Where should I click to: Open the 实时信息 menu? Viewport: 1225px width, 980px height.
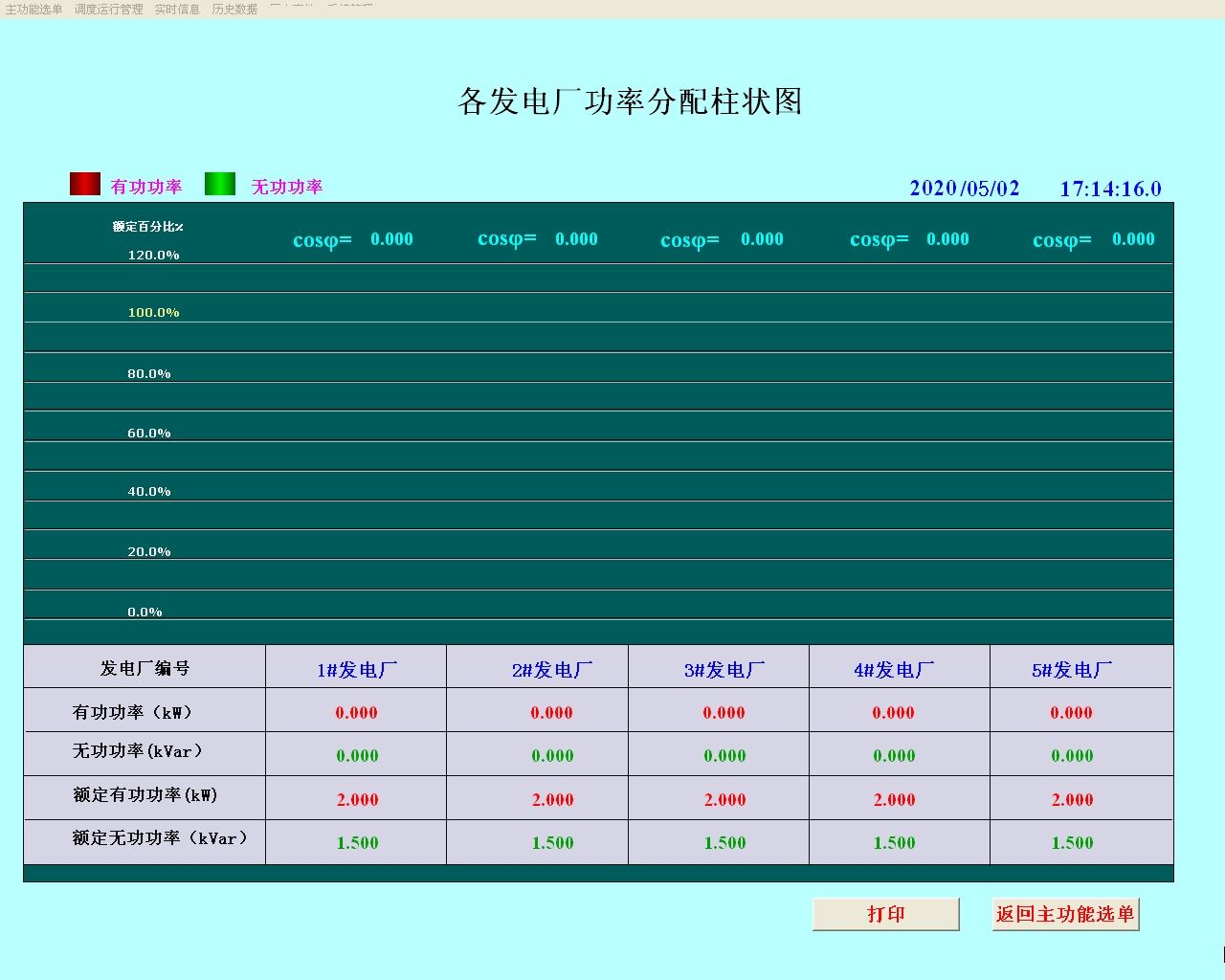coord(177,9)
